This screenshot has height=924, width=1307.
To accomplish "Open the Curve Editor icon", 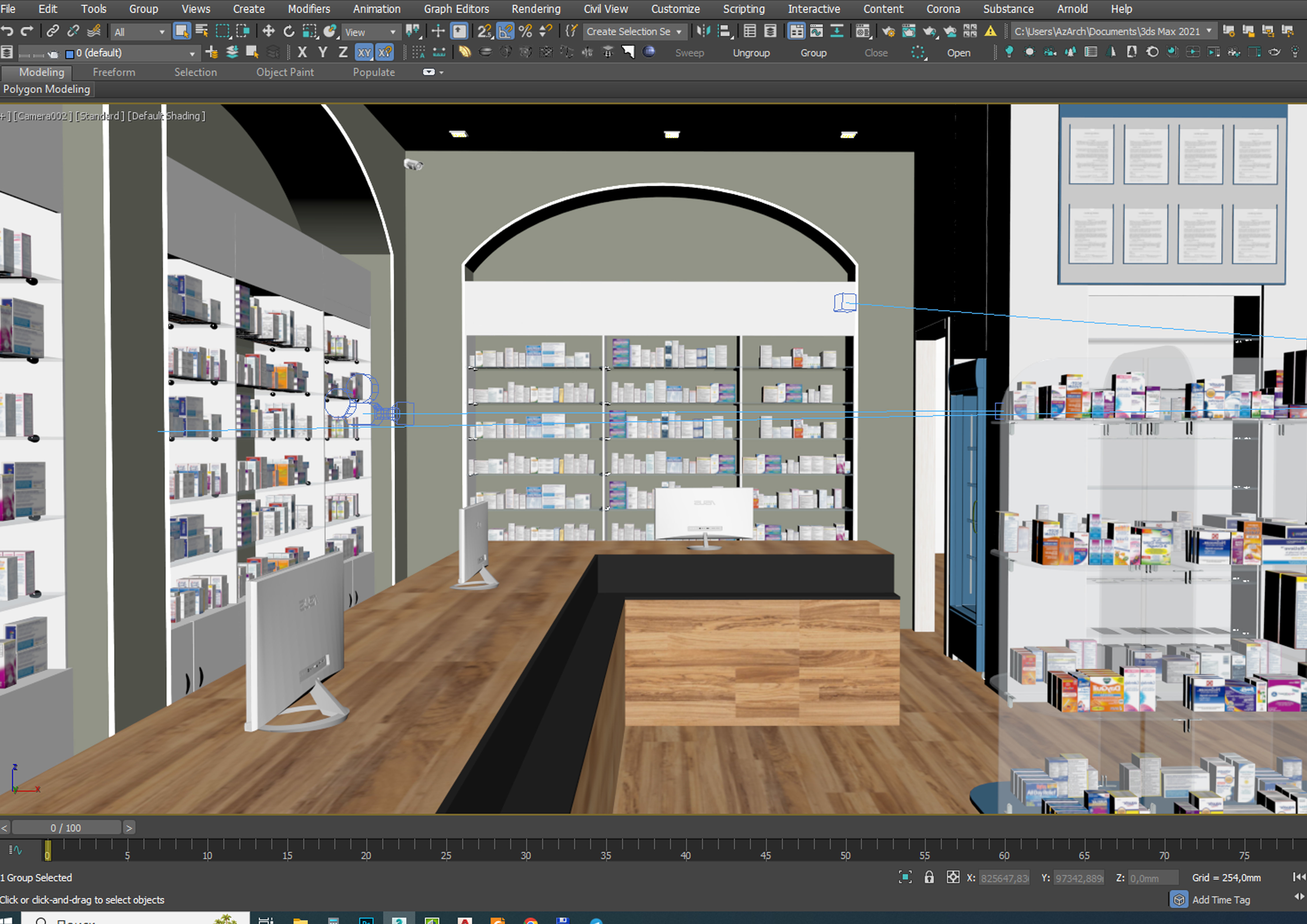I will (816, 31).
